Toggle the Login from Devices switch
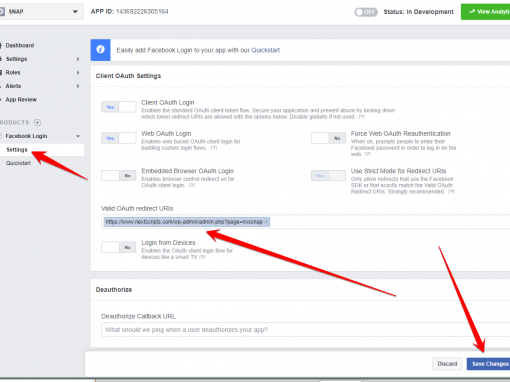This screenshot has height=382, width=510. pos(119,247)
